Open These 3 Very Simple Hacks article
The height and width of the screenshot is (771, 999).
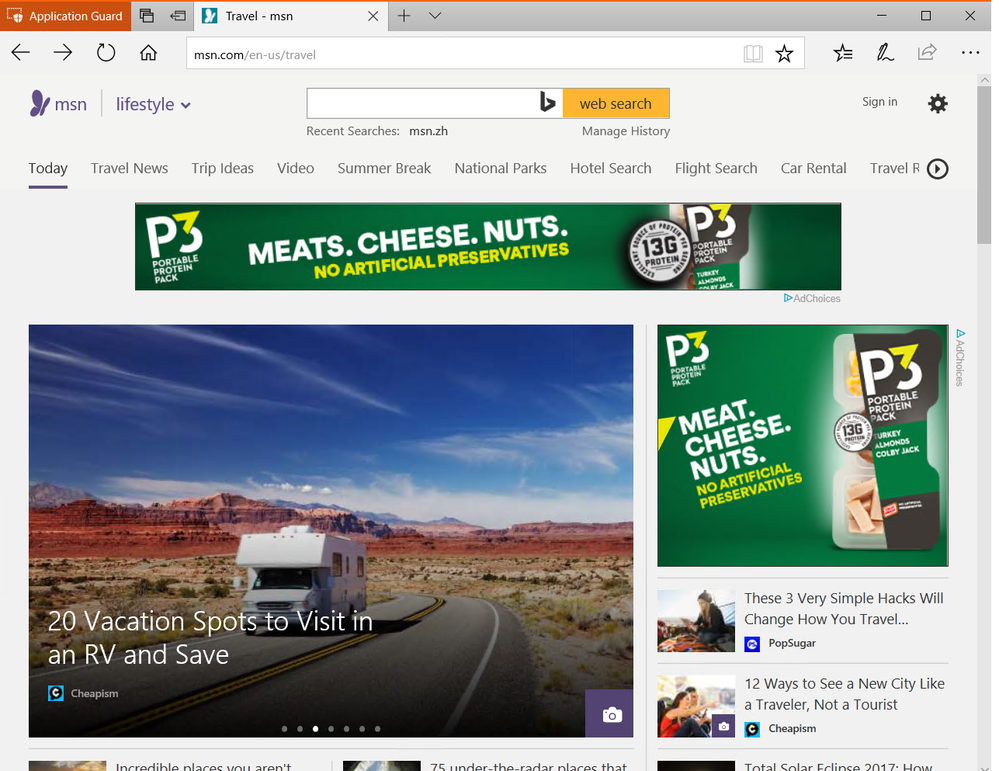pos(844,609)
